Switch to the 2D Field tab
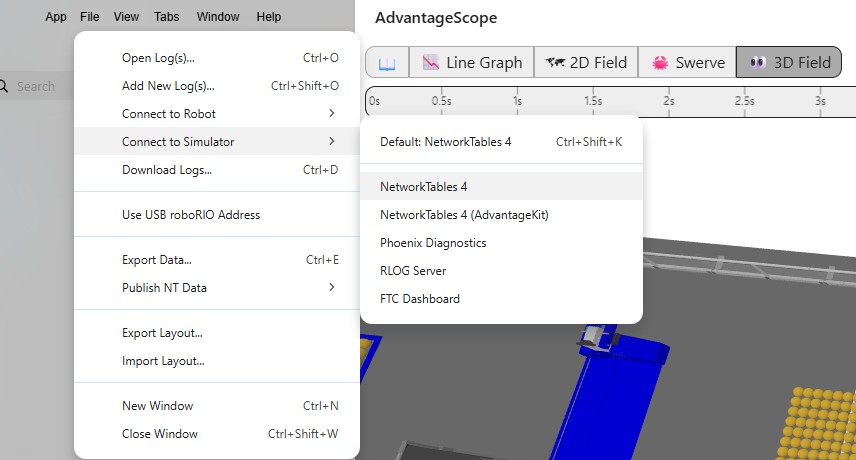 pyautogui.click(x=586, y=63)
